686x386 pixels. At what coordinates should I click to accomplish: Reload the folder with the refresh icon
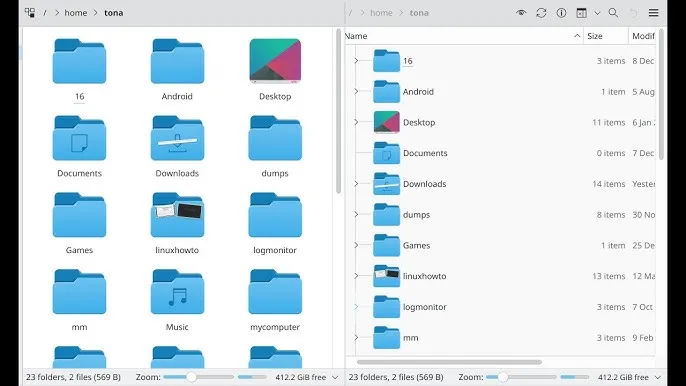click(x=541, y=13)
